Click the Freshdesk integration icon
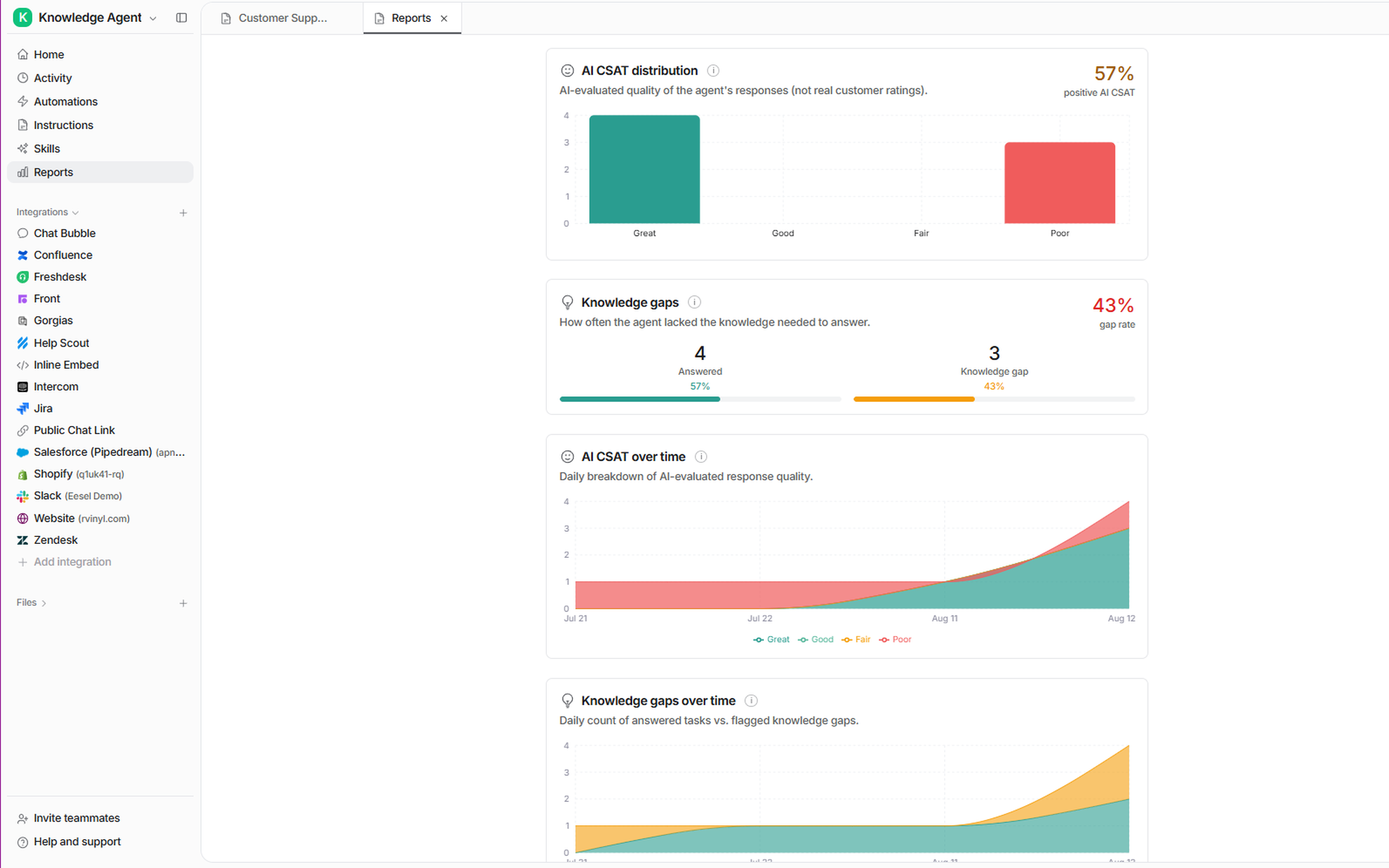1389x868 pixels. pyautogui.click(x=23, y=277)
